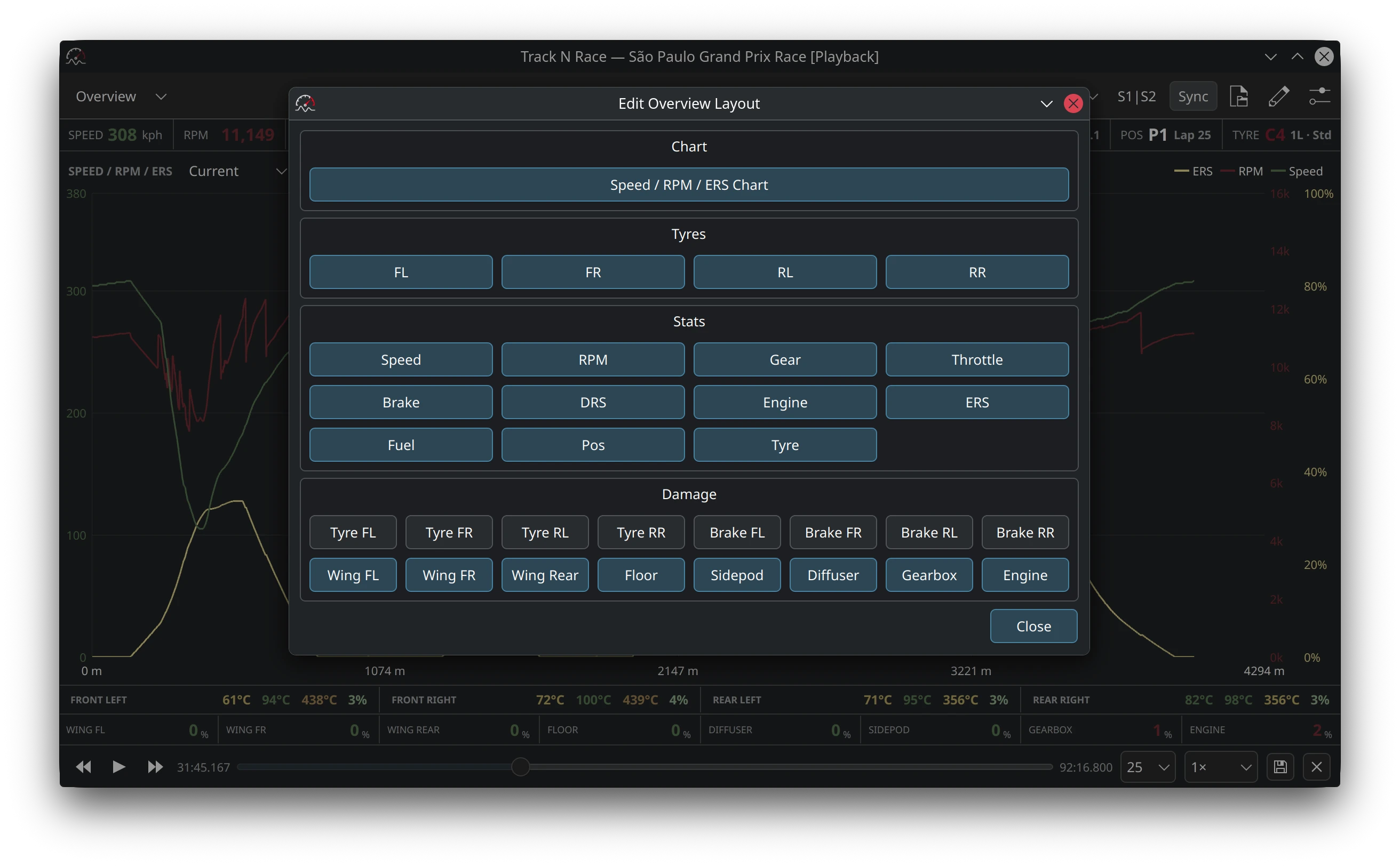Toggle the FR tyre widget
The image size is (1400, 866).
(x=593, y=272)
